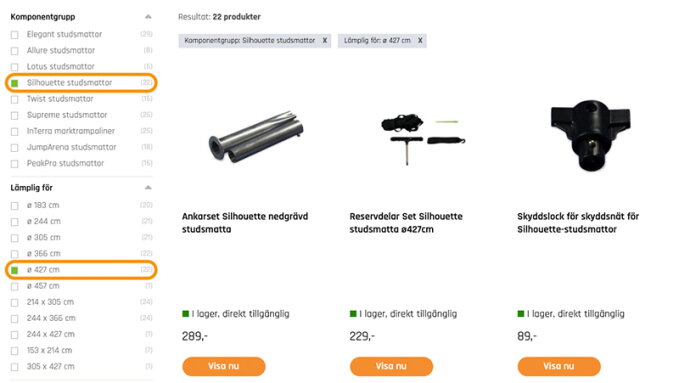
Task: Click Visa nu for Skyddslock
Action: 559,366
